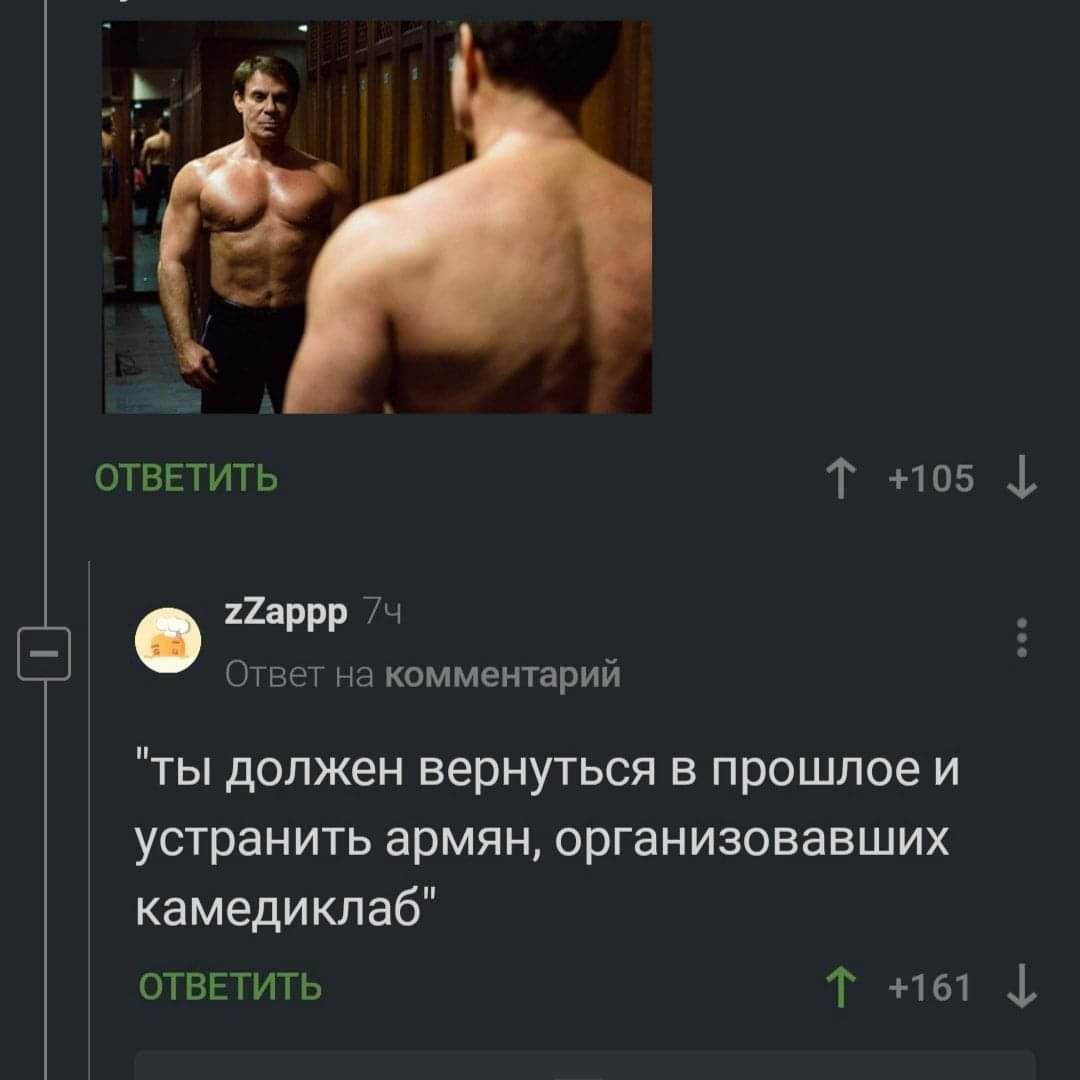Collapse the thread using the minus box
The height and width of the screenshot is (1080, 1080).
pos(44,653)
